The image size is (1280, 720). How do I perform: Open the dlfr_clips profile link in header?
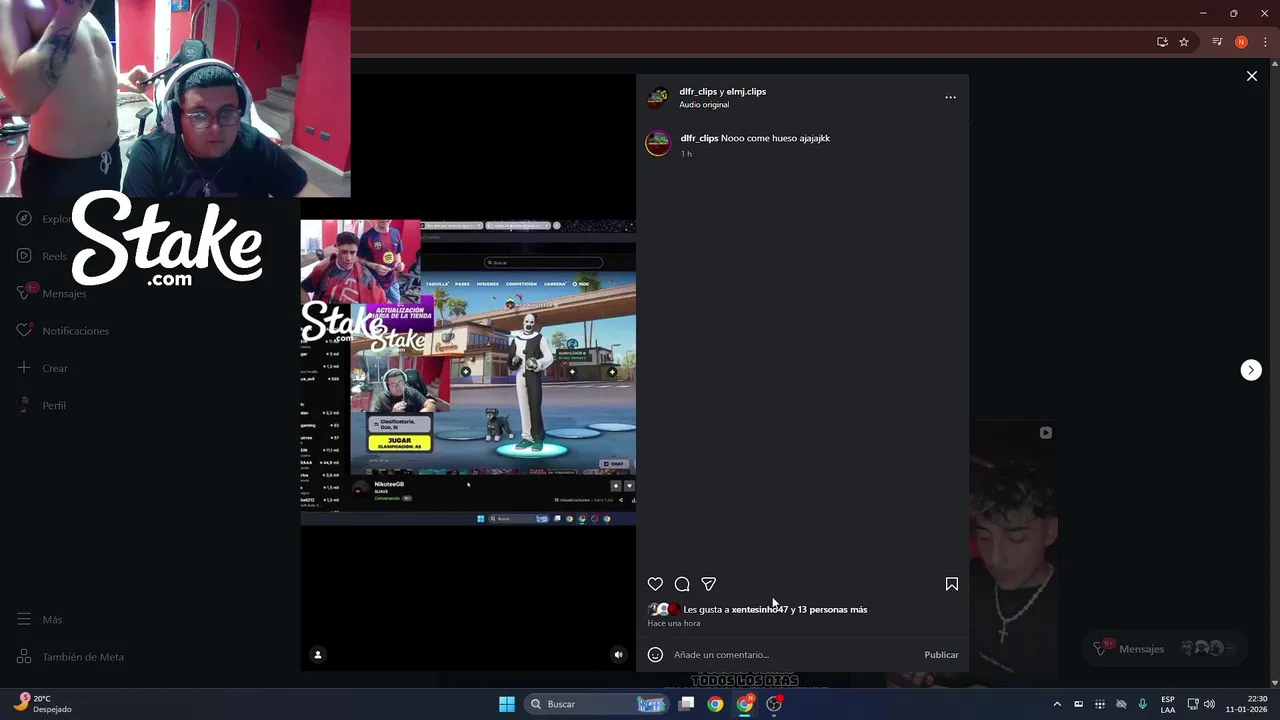tap(698, 91)
